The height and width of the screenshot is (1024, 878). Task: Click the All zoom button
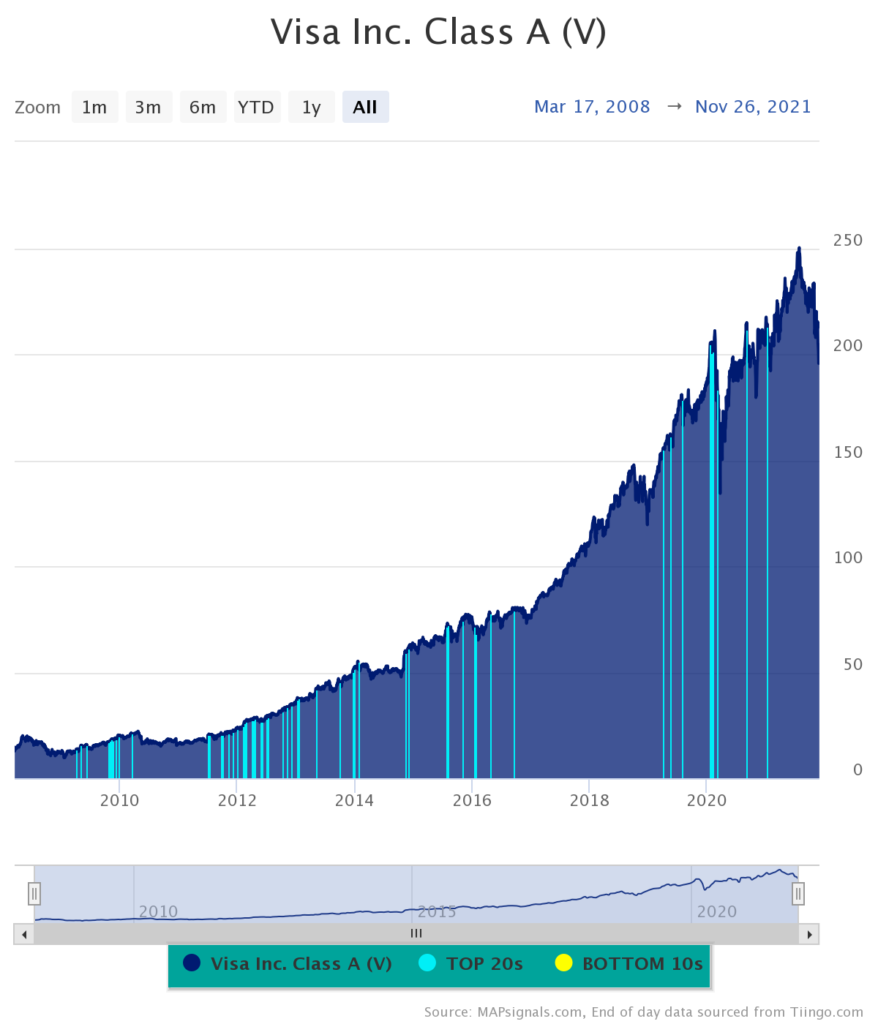click(365, 107)
